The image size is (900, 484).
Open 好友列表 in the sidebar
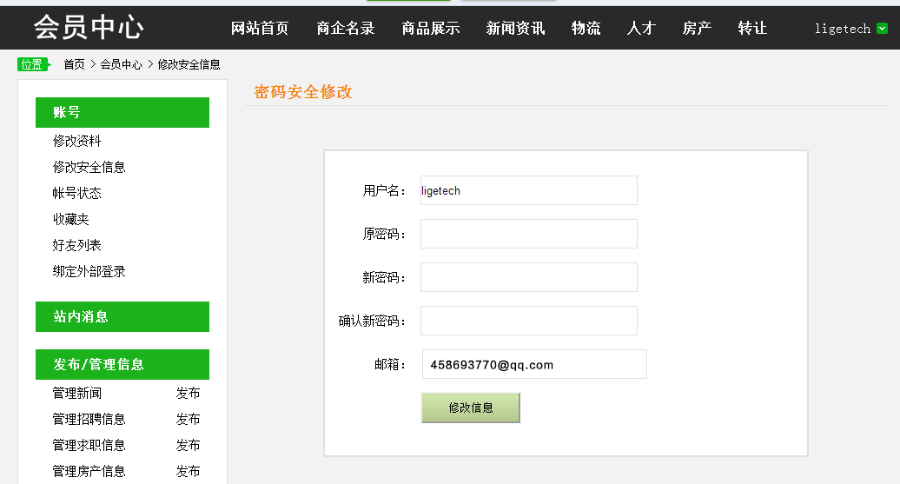point(77,245)
